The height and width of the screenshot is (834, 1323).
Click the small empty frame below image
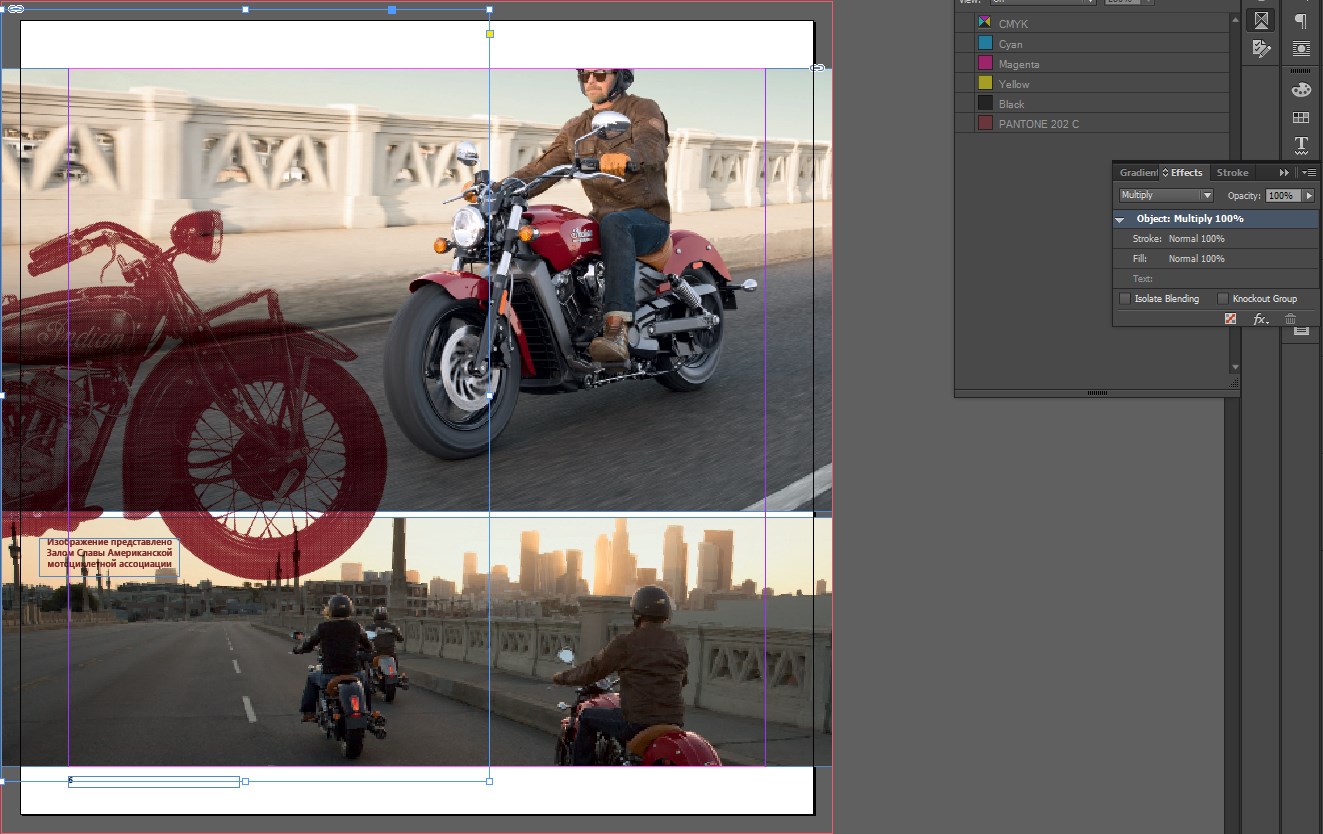point(154,781)
